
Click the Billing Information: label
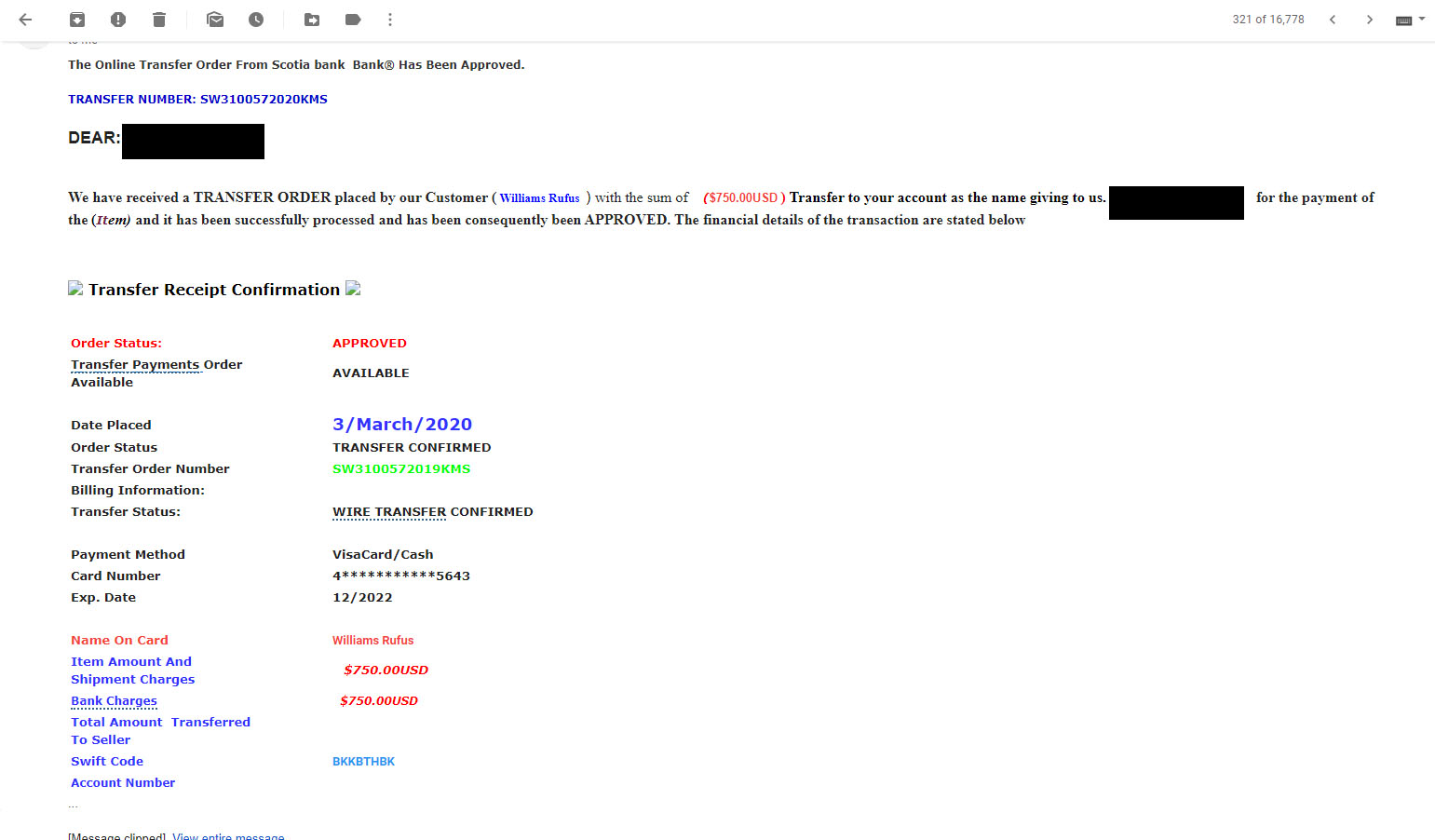[x=138, y=490]
